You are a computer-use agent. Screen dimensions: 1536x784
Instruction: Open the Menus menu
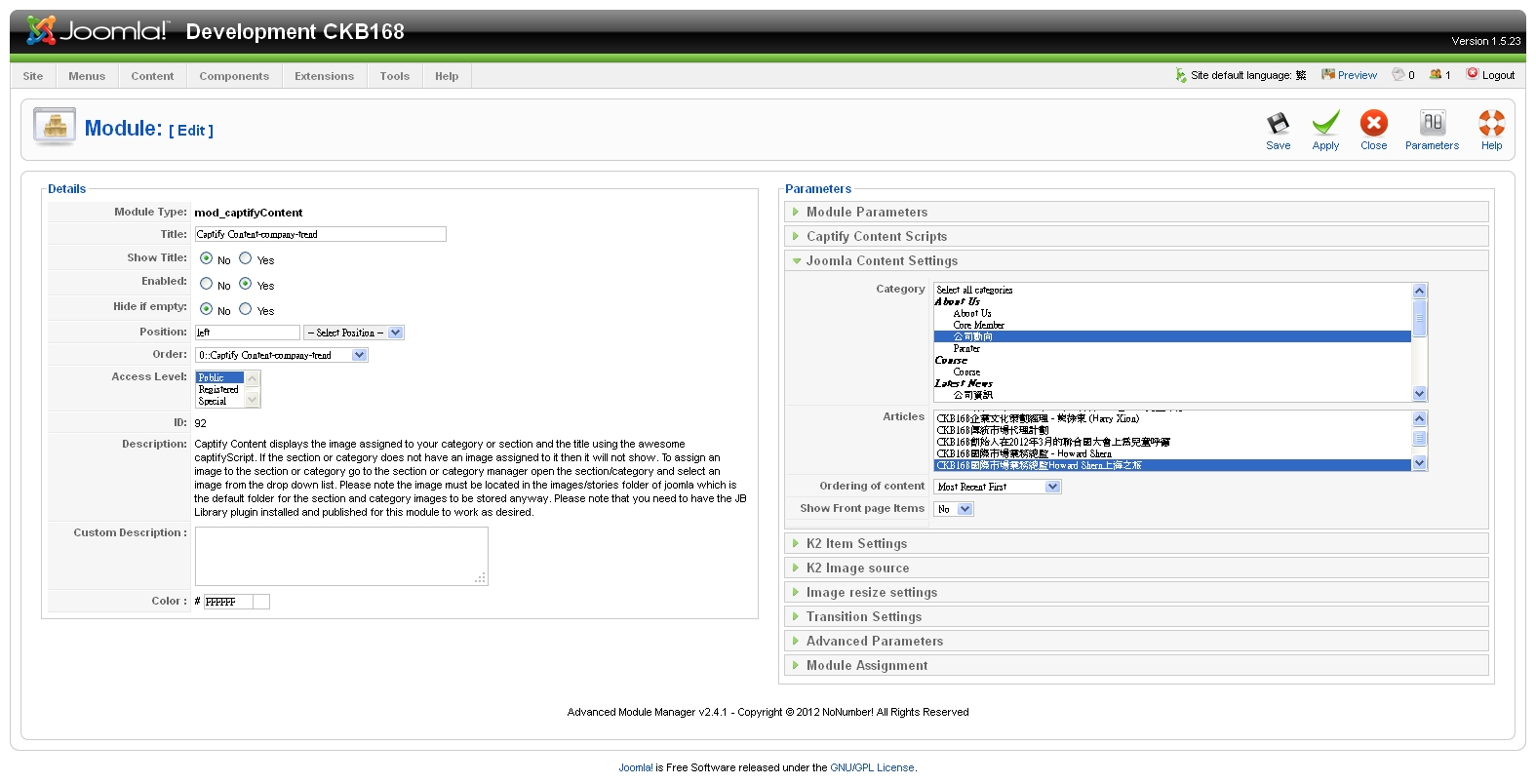pyautogui.click(x=87, y=76)
